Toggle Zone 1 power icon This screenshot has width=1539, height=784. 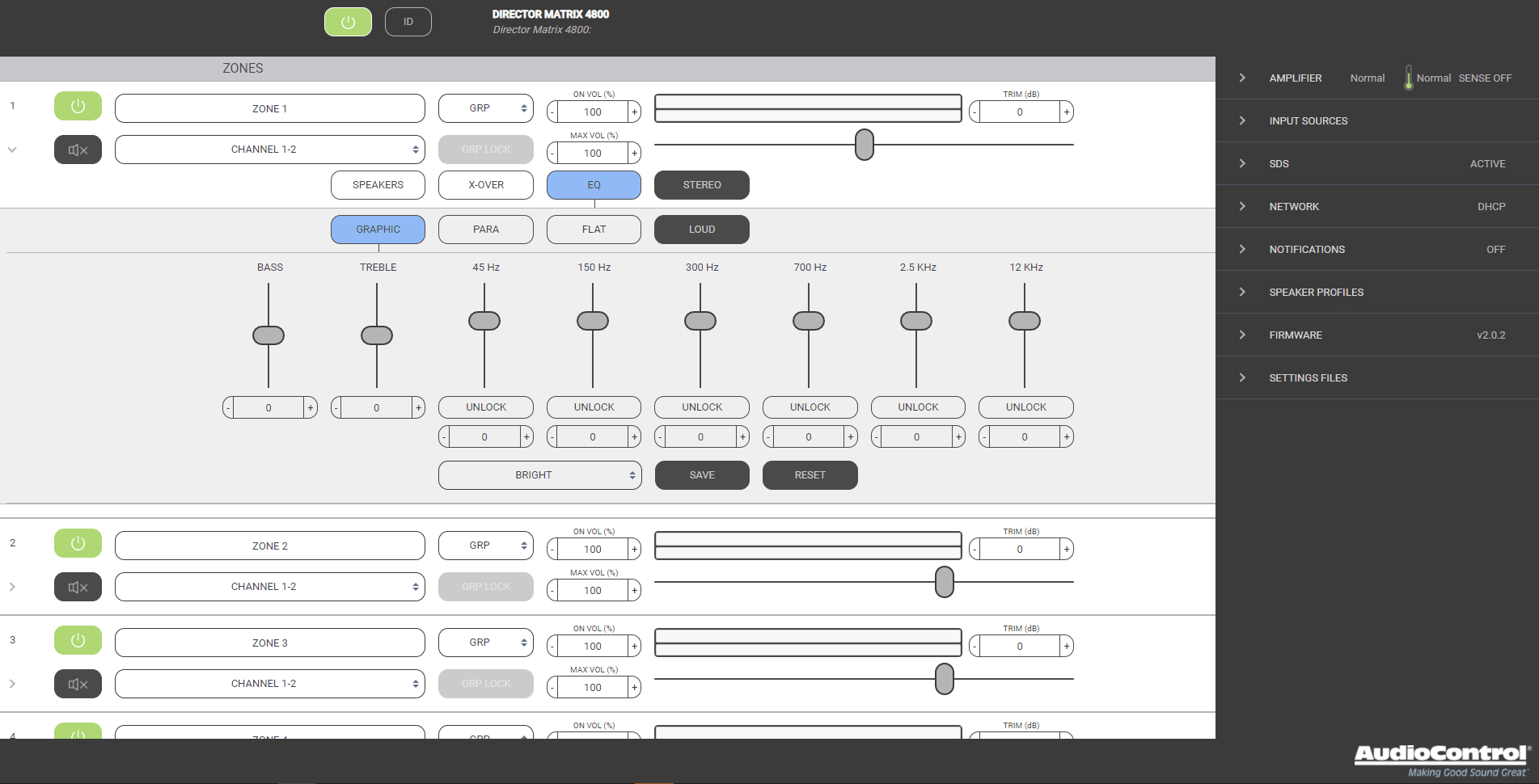click(78, 106)
